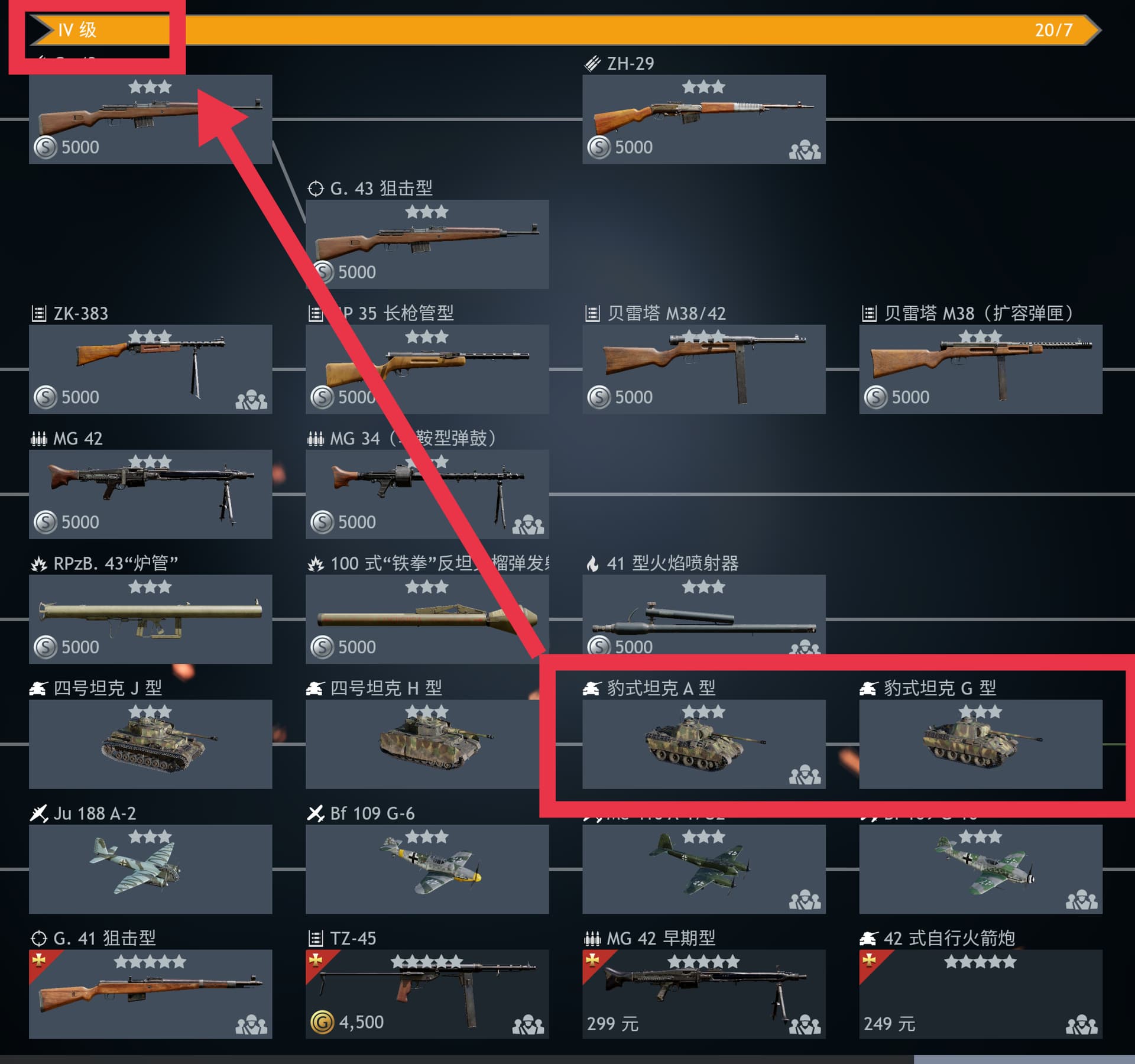1135x1064 pixels.
Task: Click 299 元 price on MG 42 早期型
Action: pos(612,1023)
